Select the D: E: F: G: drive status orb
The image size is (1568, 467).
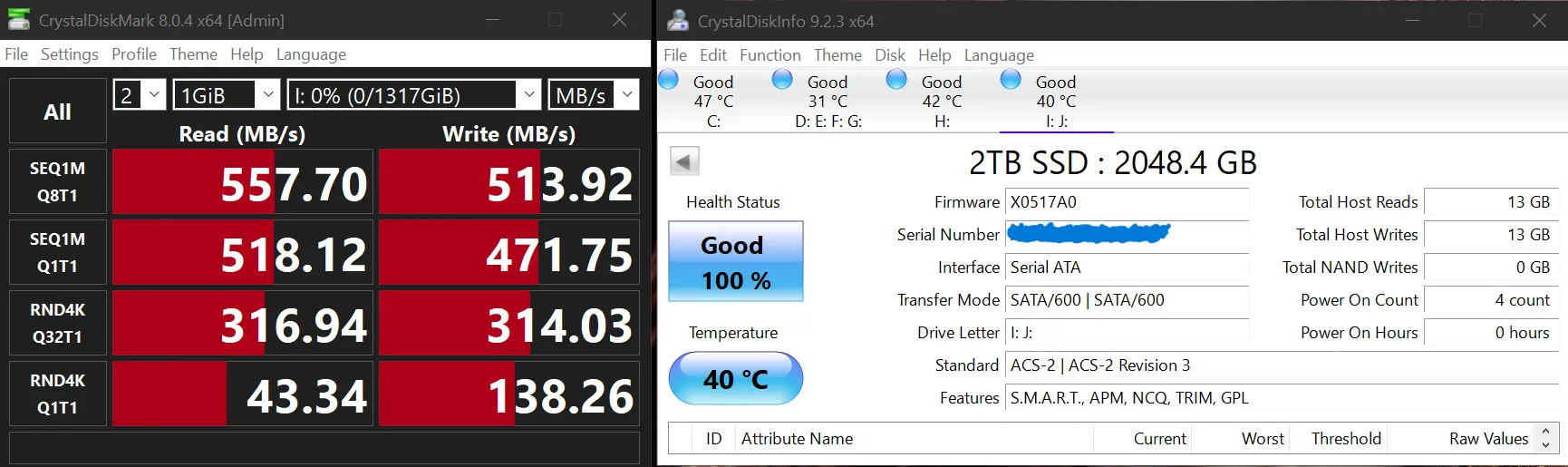(782, 80)
